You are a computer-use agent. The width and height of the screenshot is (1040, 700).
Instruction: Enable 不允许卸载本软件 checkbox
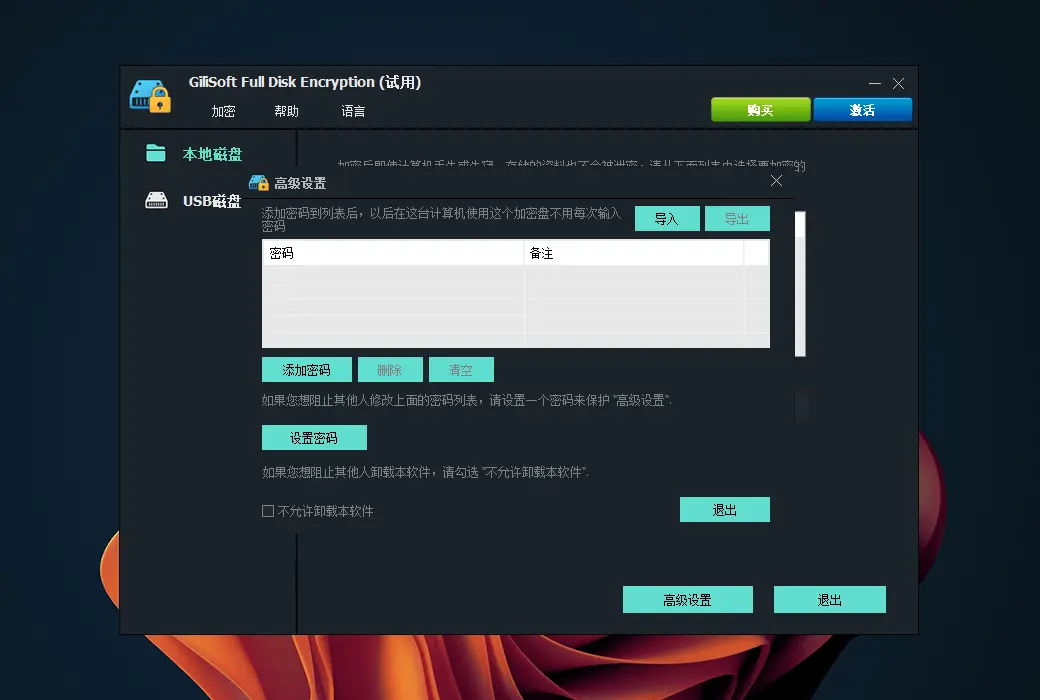click(x=268, y=511)
